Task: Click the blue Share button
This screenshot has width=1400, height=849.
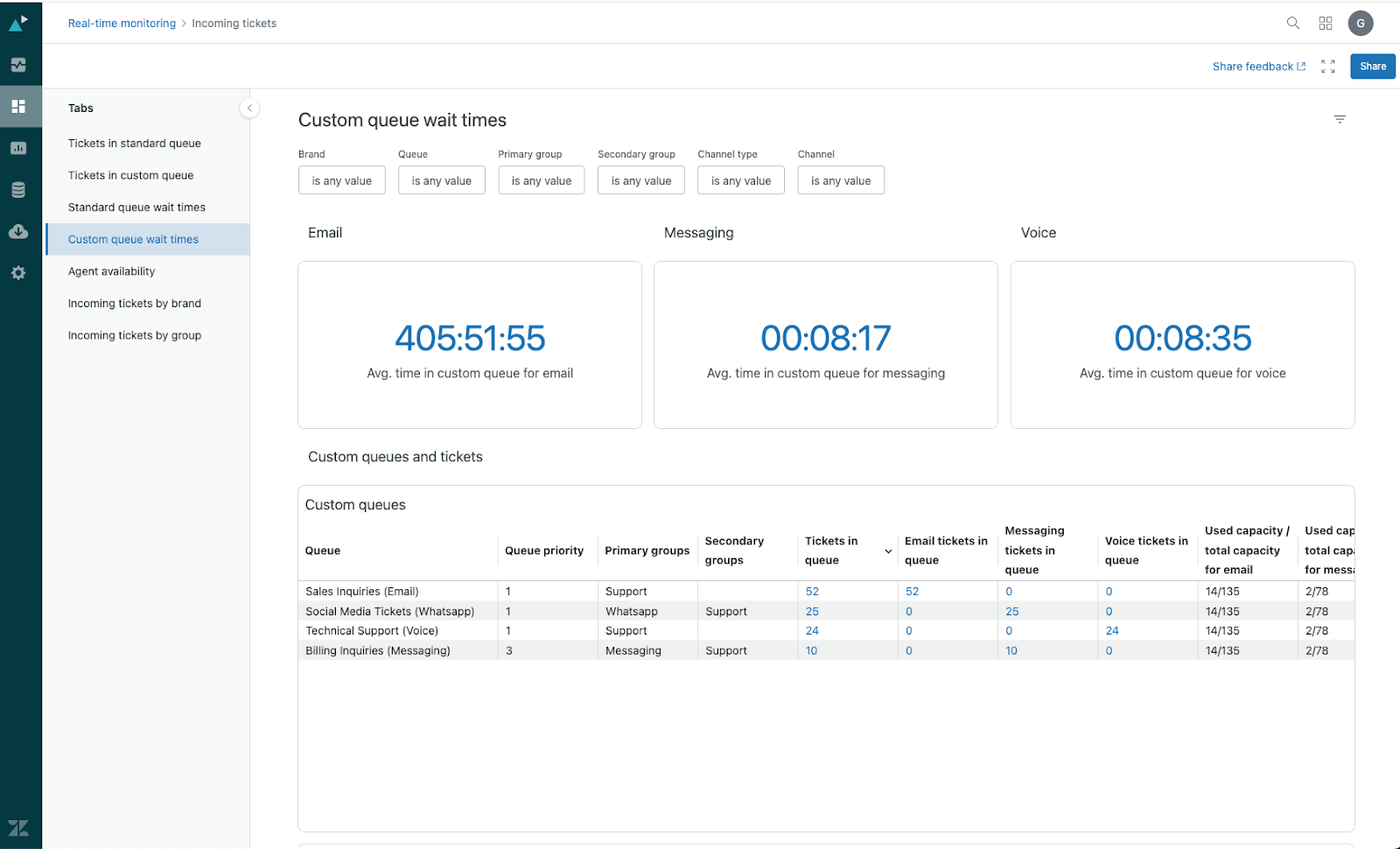Action: click(1372, 67)
